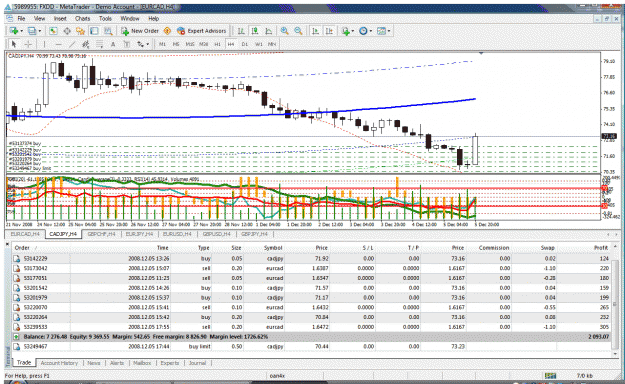Select the Text Label tool

127,44
